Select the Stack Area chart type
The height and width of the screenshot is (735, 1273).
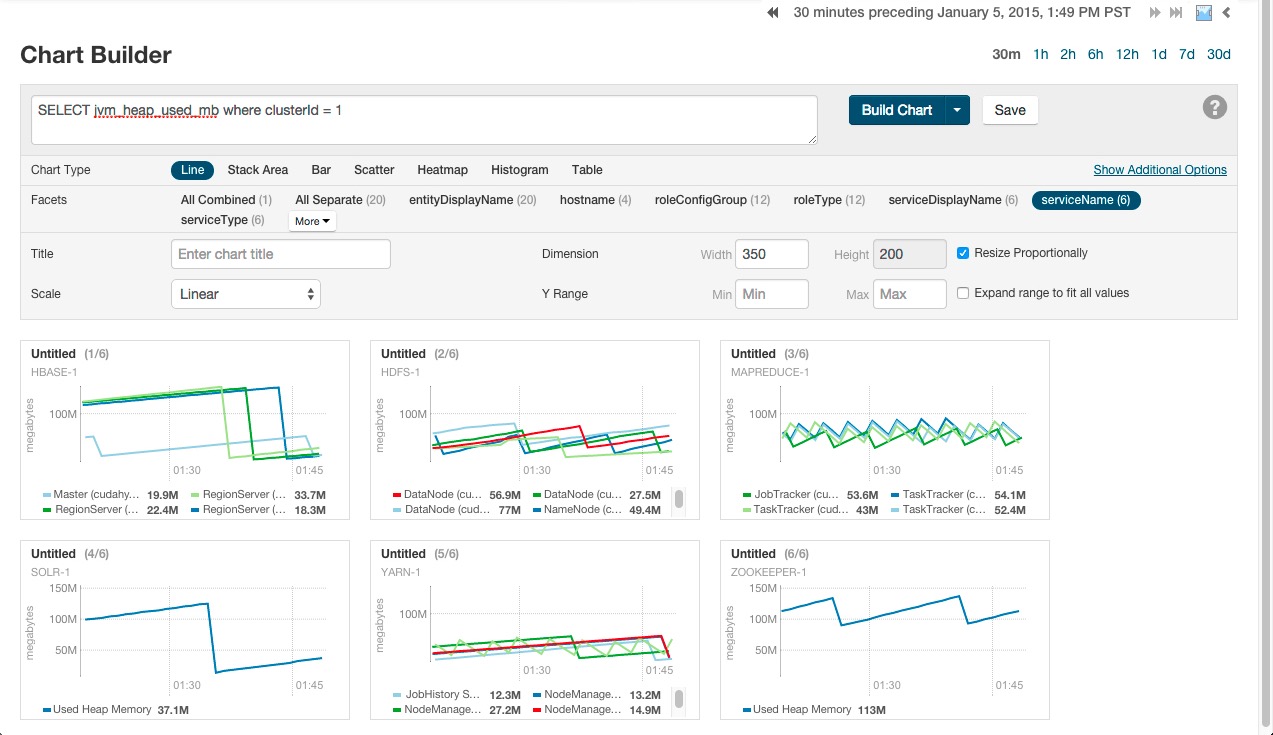258,170
